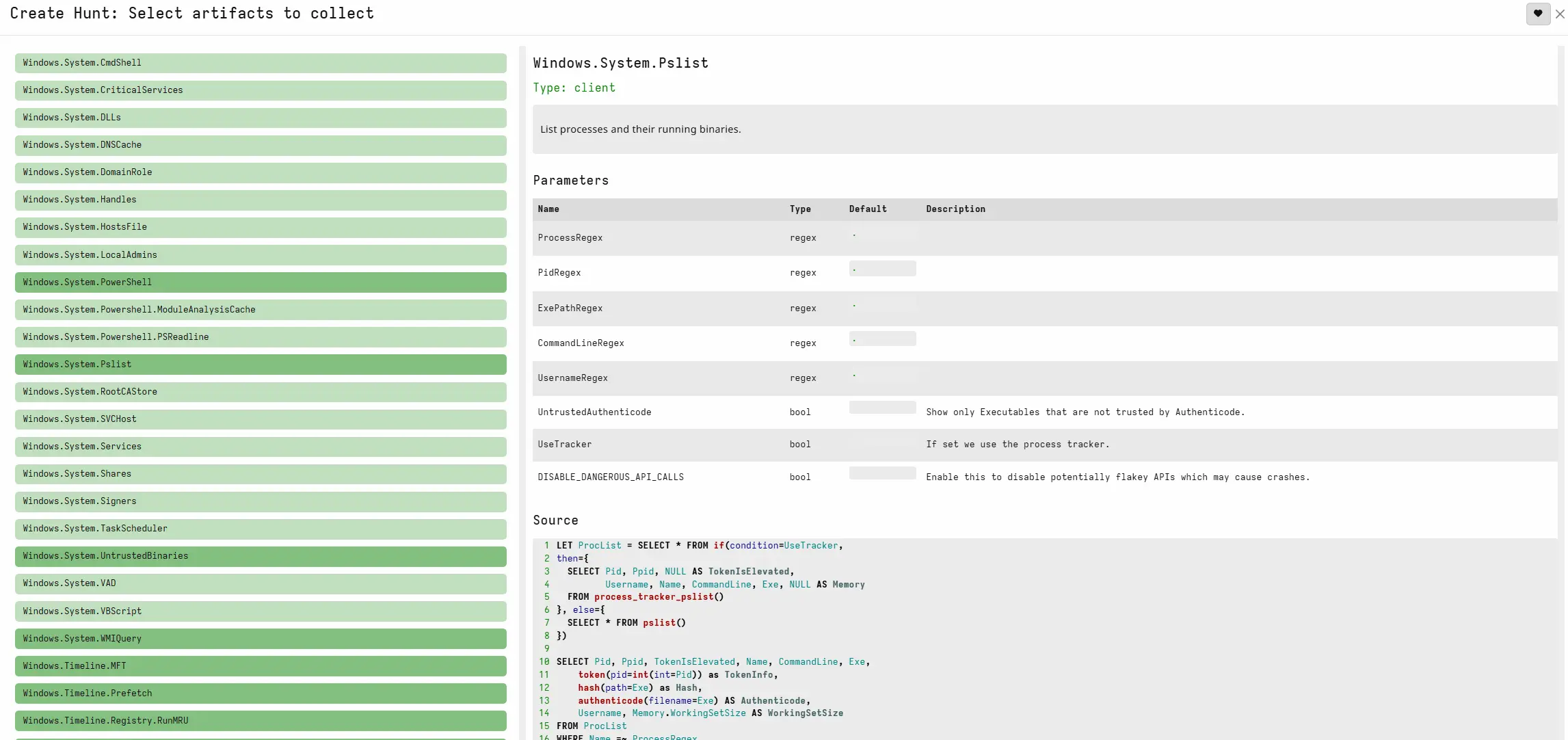Click Windows.System.VBScript in artifact list
This screenshot has width=1568, height=740.
(x=261, y=611)
